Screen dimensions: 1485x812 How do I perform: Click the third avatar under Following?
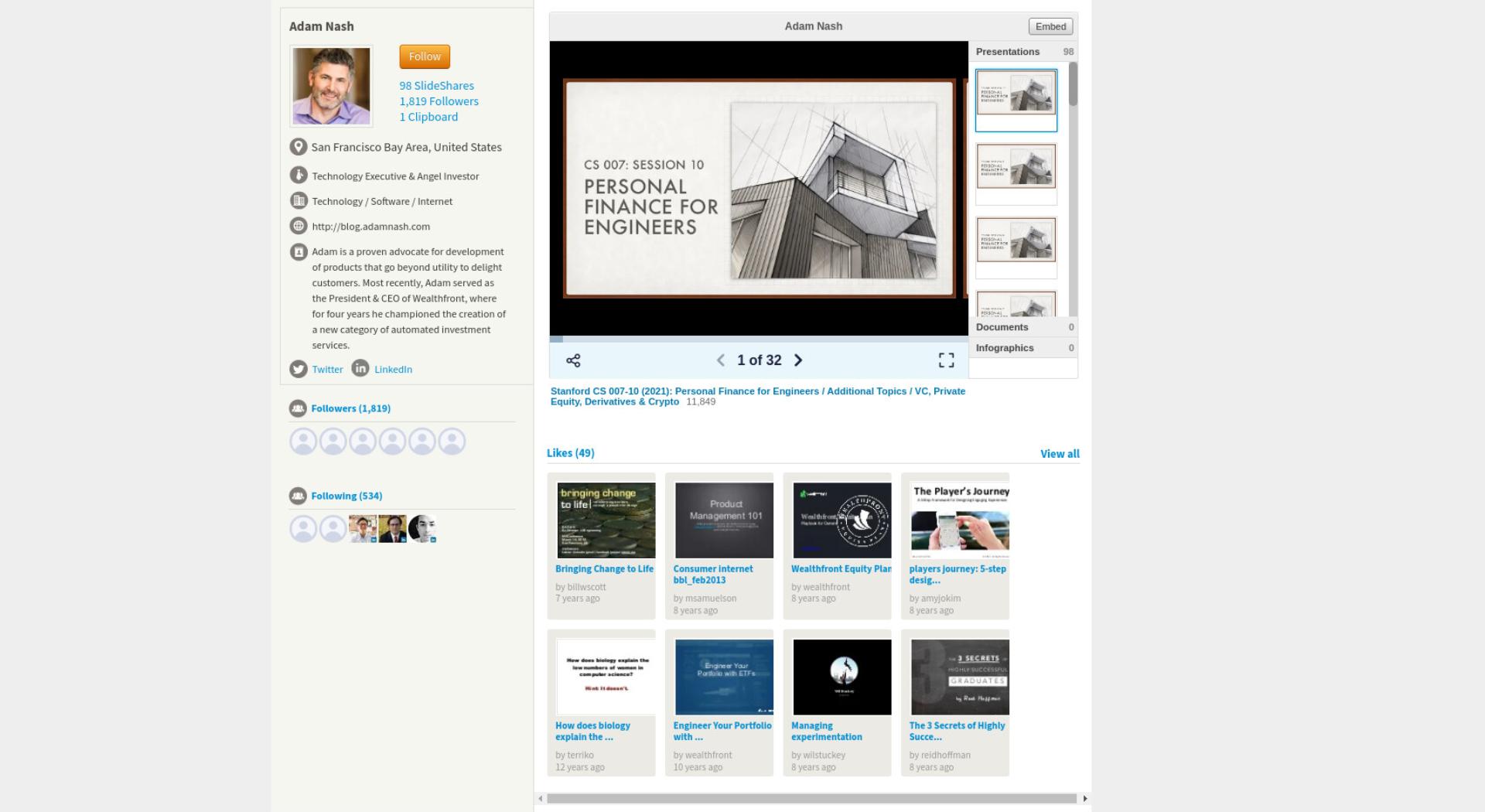(x=363, y=529)
